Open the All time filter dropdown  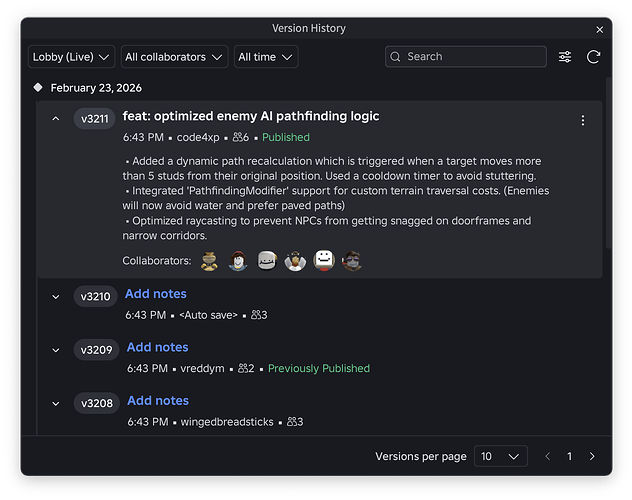coord(266,57)
